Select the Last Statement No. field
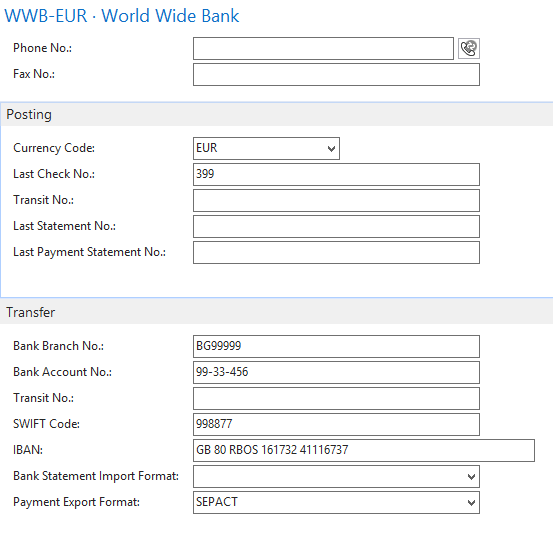The height and width of the screenshot is (537, 553). point(336,226)
